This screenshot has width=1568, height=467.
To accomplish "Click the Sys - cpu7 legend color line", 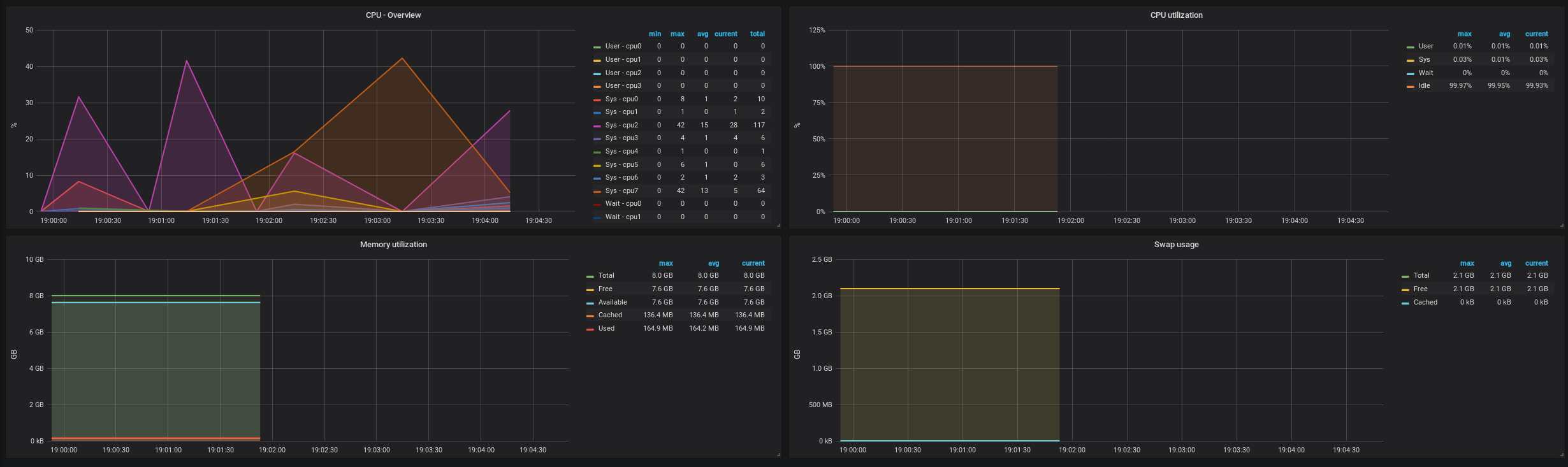I will [x=597, y=192].
